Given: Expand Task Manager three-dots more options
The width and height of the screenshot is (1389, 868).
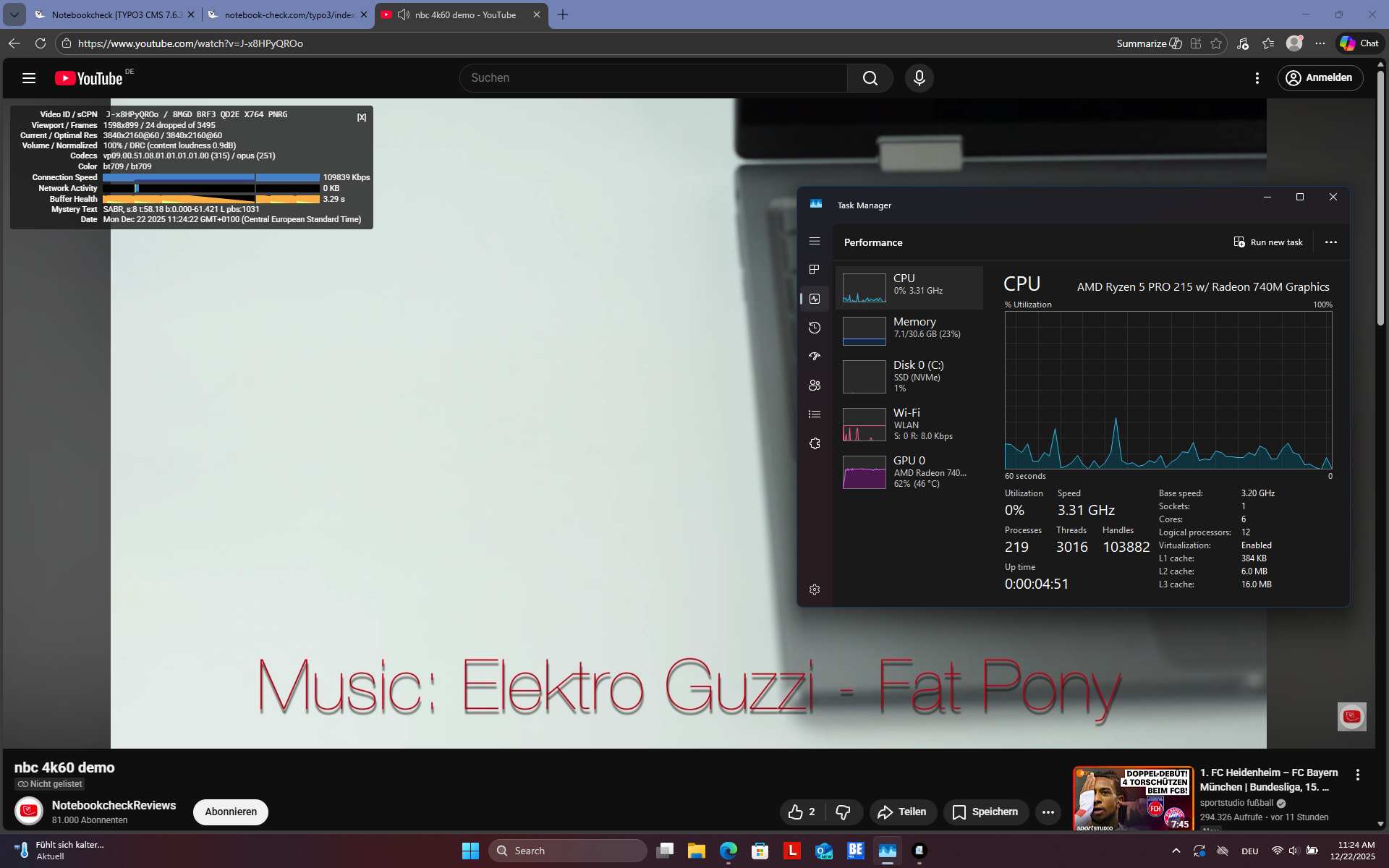Looking at the screenshot, I should pos(1330,242).
